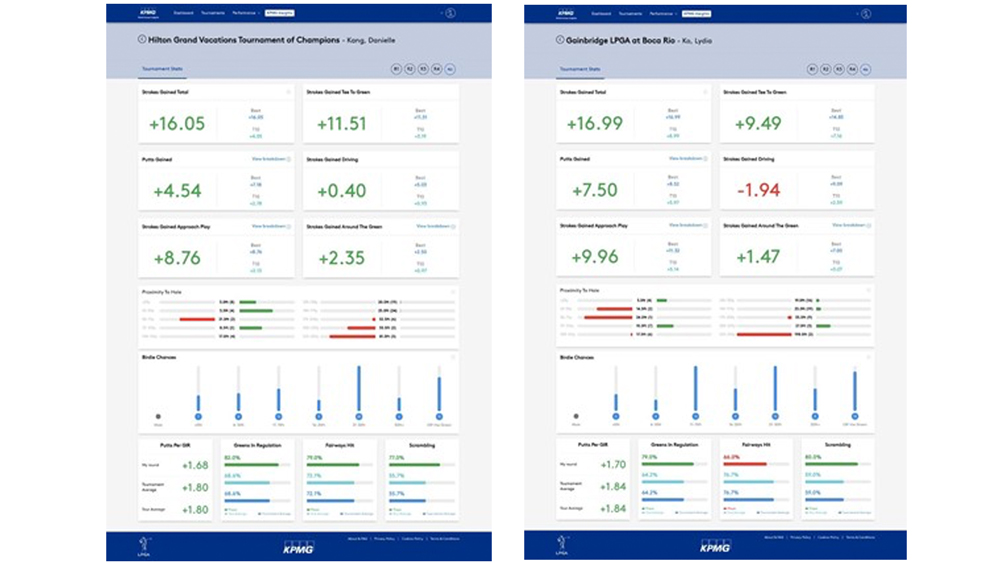Expand the Performance menu in the Gainbridge page
The image size is (1000, 563).
(662, 13)
